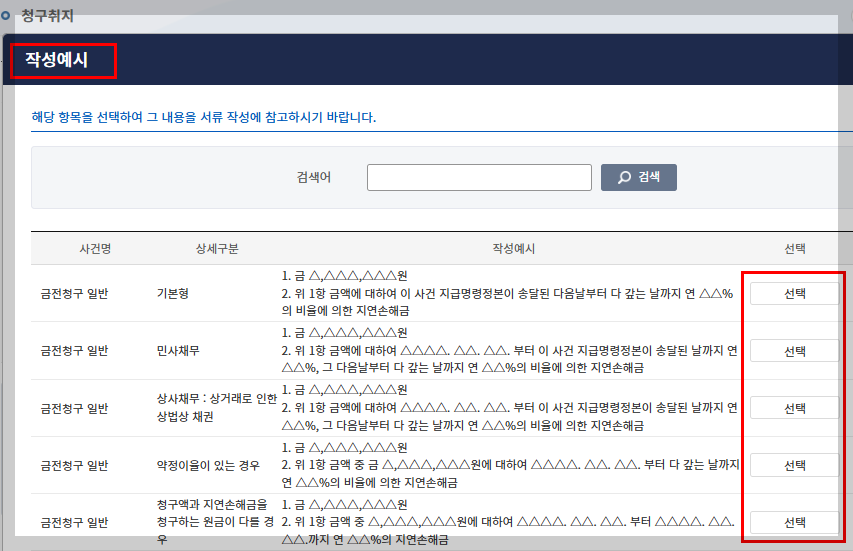
Task: Click the 검색어 label
Action: tap(314, 177)
